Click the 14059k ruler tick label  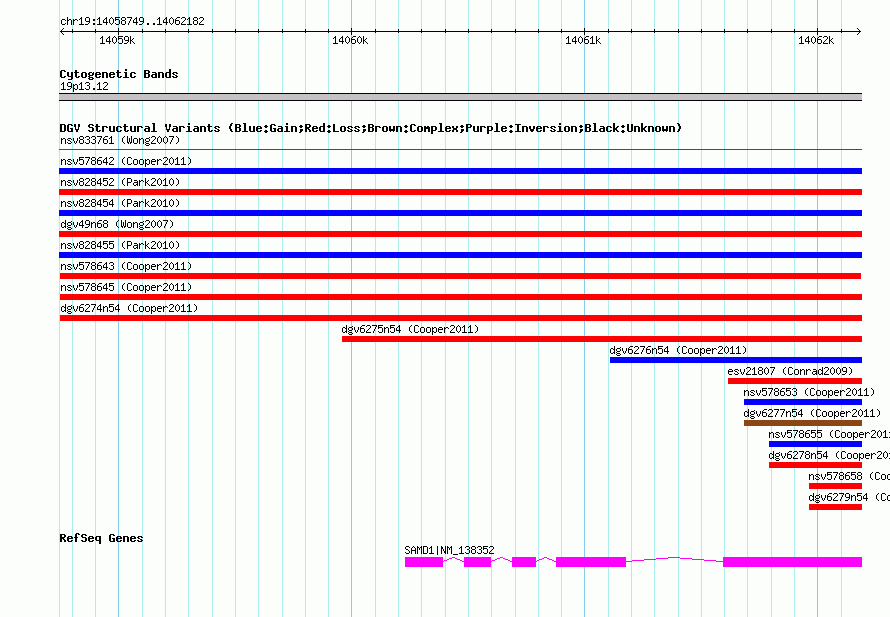pyautogui.click(x=117, y=40)
